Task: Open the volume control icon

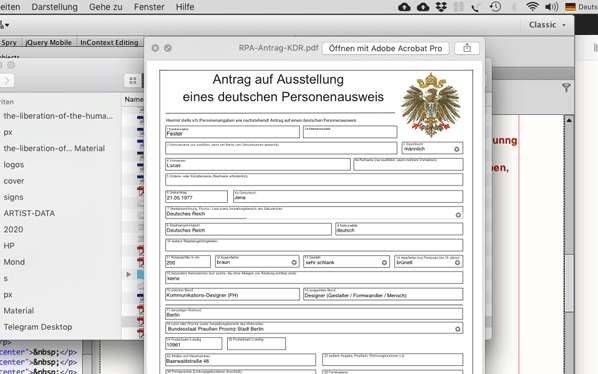Action: (x=551, y=7)
